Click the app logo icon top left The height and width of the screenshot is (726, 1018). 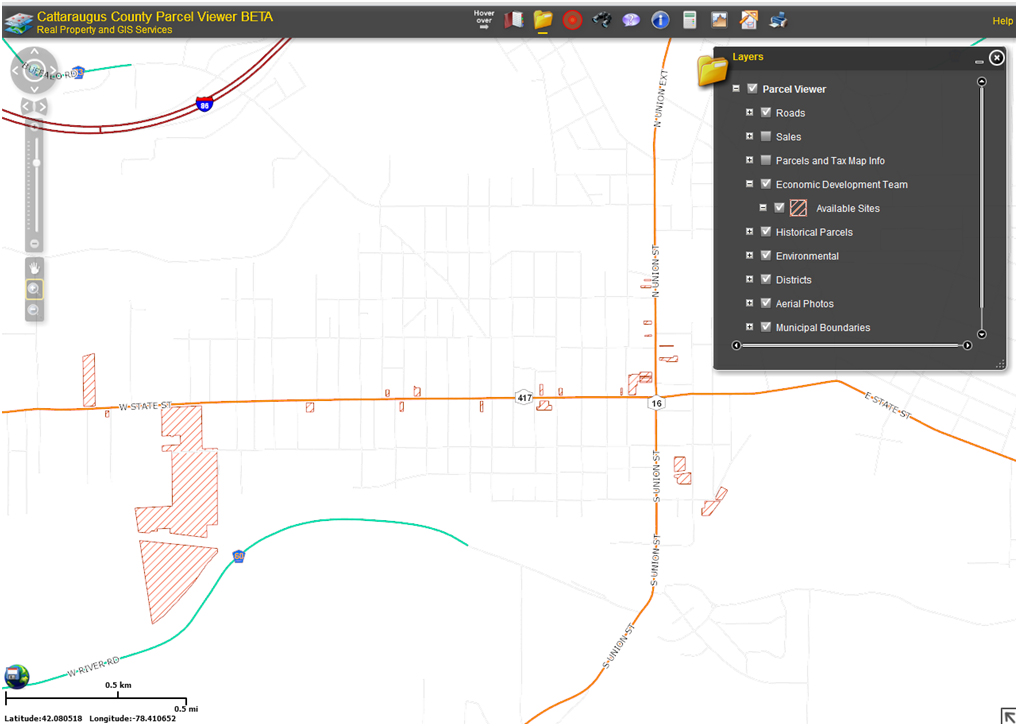coord(18,23)
